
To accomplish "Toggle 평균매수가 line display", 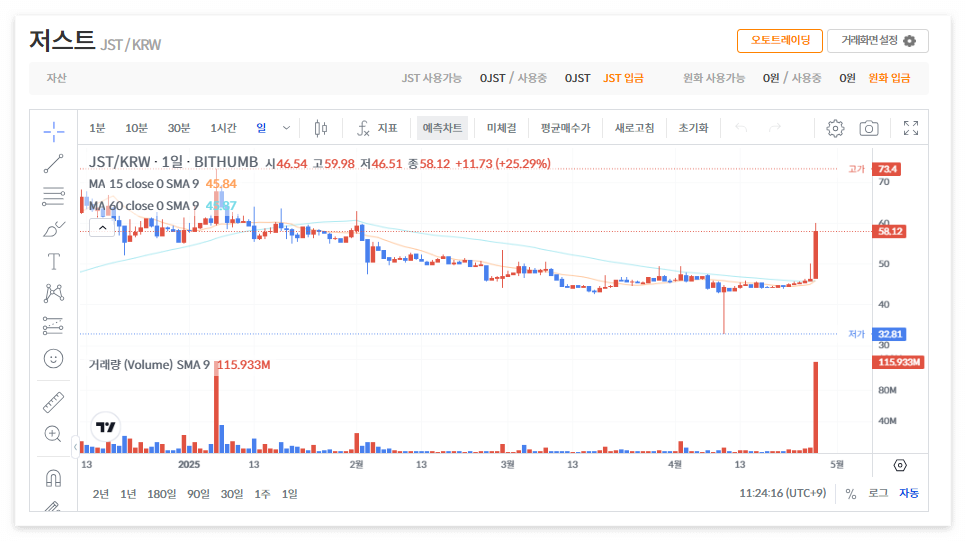I will coord(566,128).
